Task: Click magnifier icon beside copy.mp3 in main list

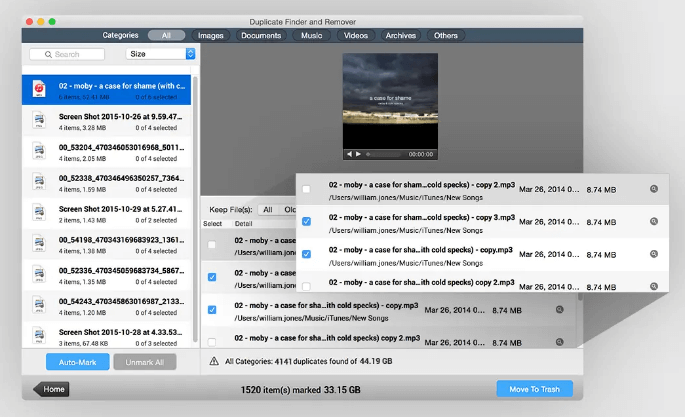Action: (x=559, y=310)
